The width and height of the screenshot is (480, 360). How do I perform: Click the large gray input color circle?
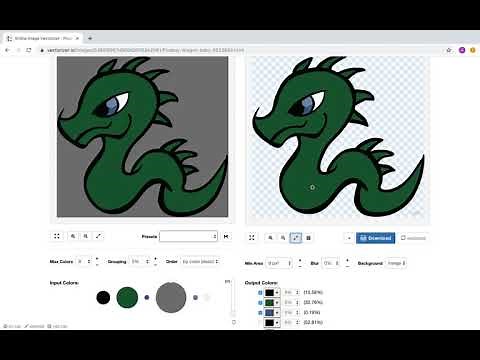click(171, 297)
